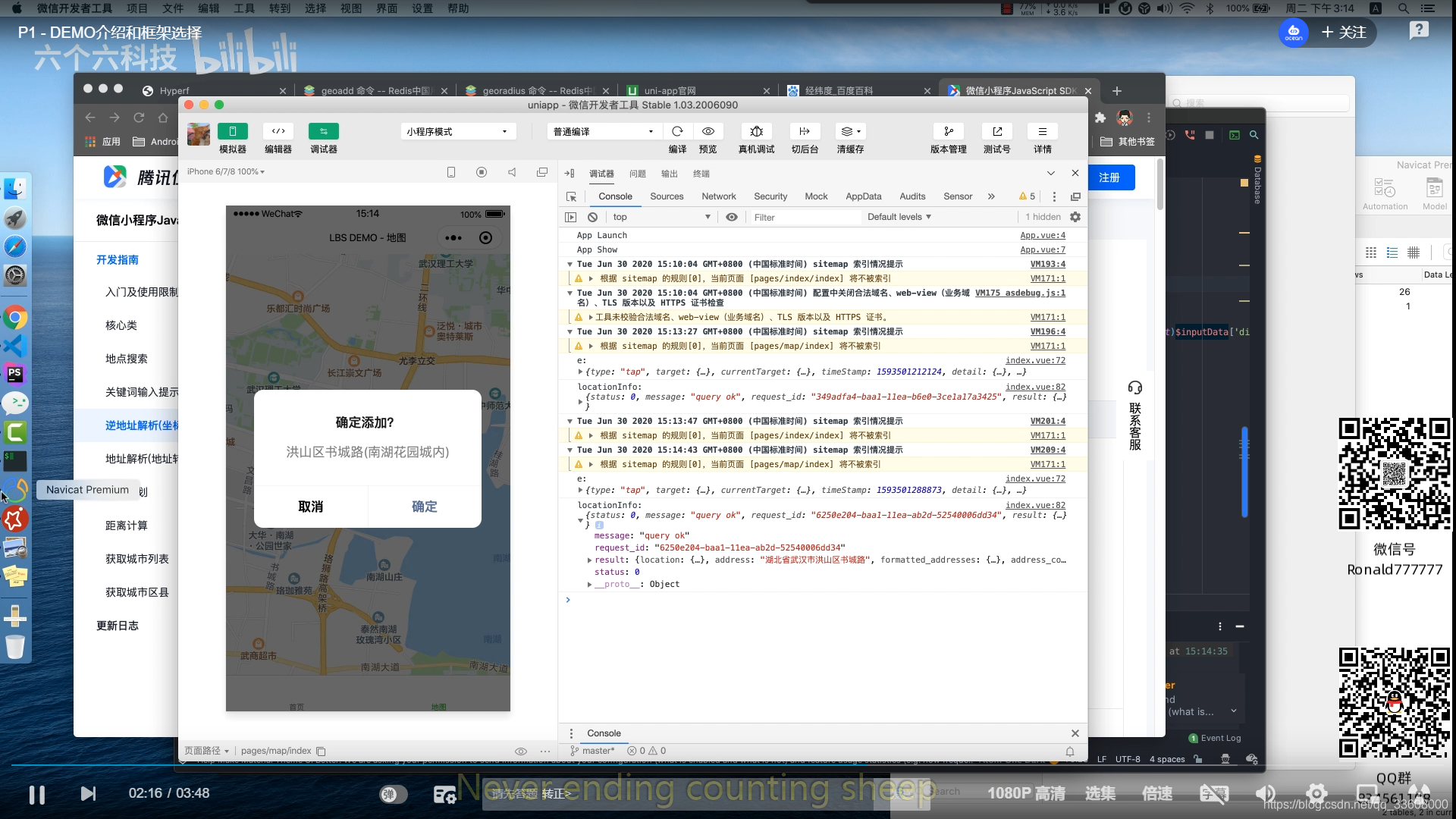The height and width of the screenshot is (819, 1456).
Task: Click the Details (详情) menu icon
Action: pos(1042,131)
